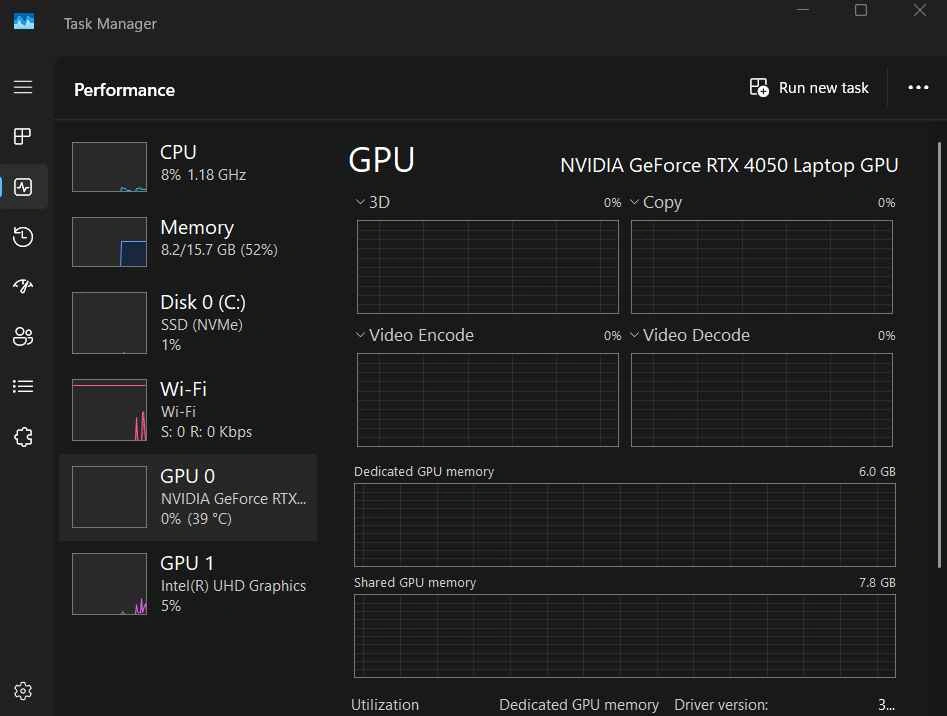Click NVIDIA GeForce RTX 4050 Laptop GPU text
947x716 pixels.
(729, 165)
